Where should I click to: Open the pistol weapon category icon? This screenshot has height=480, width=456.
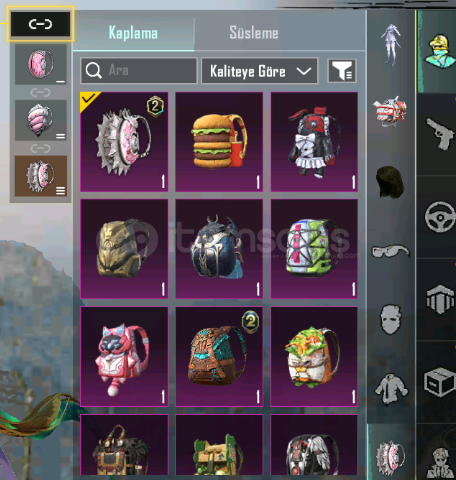[x=439, y=134]
